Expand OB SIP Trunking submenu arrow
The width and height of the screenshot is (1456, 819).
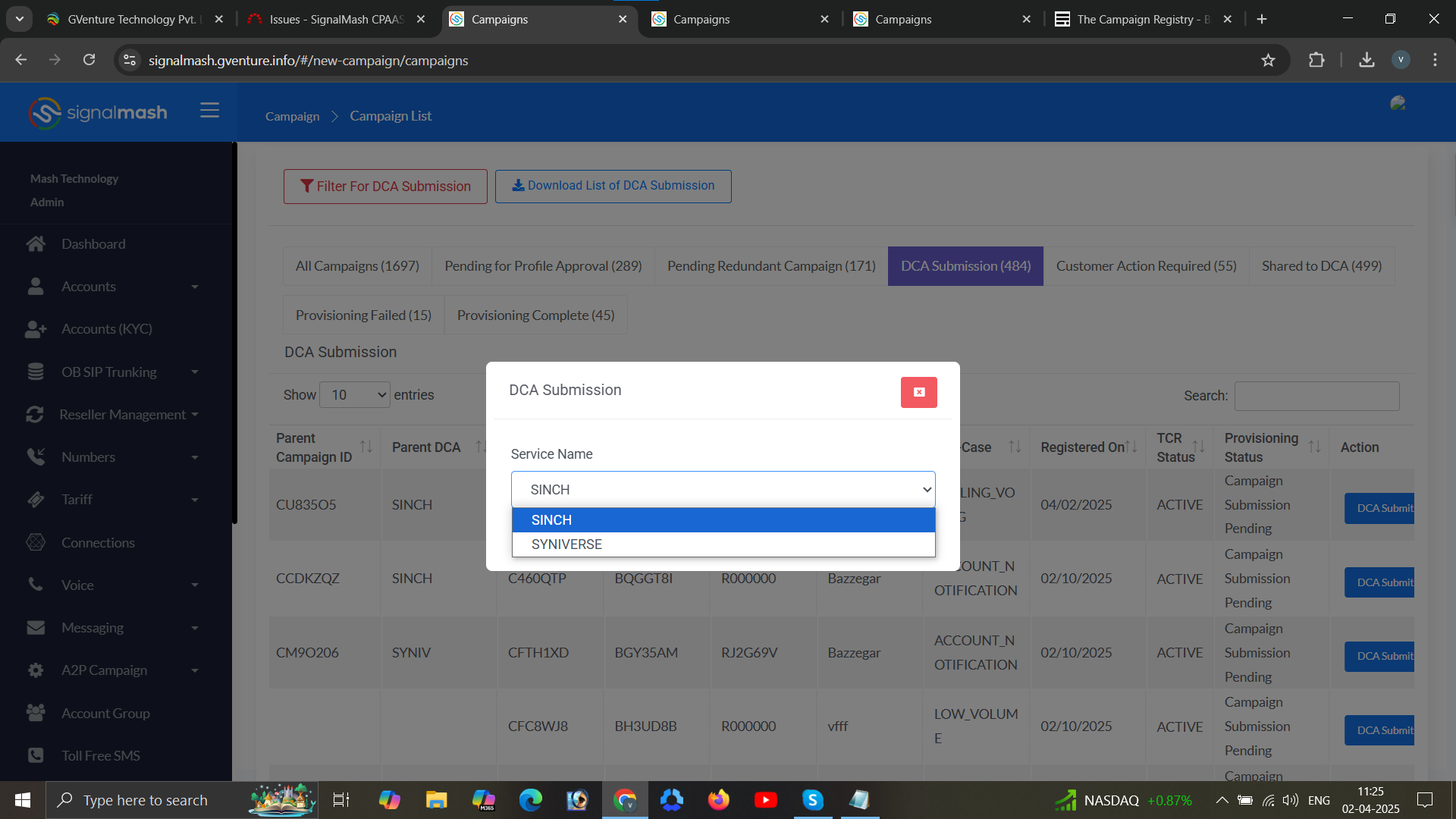click(195, 372)
